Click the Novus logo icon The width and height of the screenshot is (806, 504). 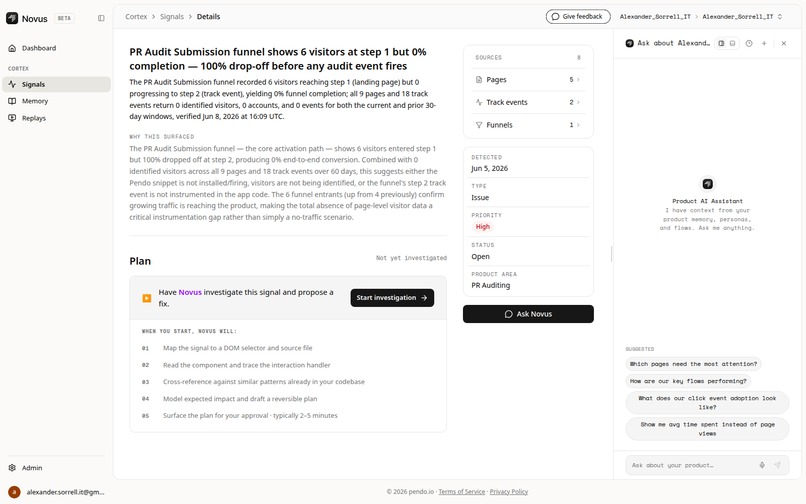tap(12, 18)
